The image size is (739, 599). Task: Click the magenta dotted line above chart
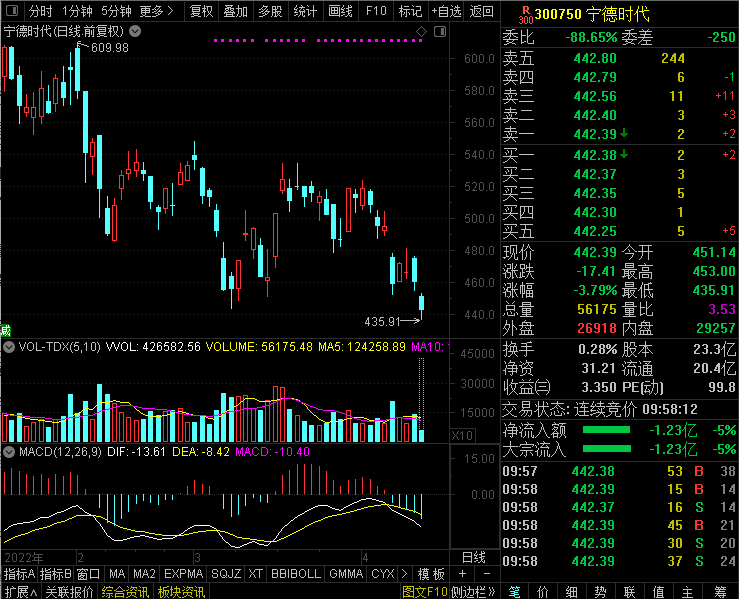coord(318,41)
